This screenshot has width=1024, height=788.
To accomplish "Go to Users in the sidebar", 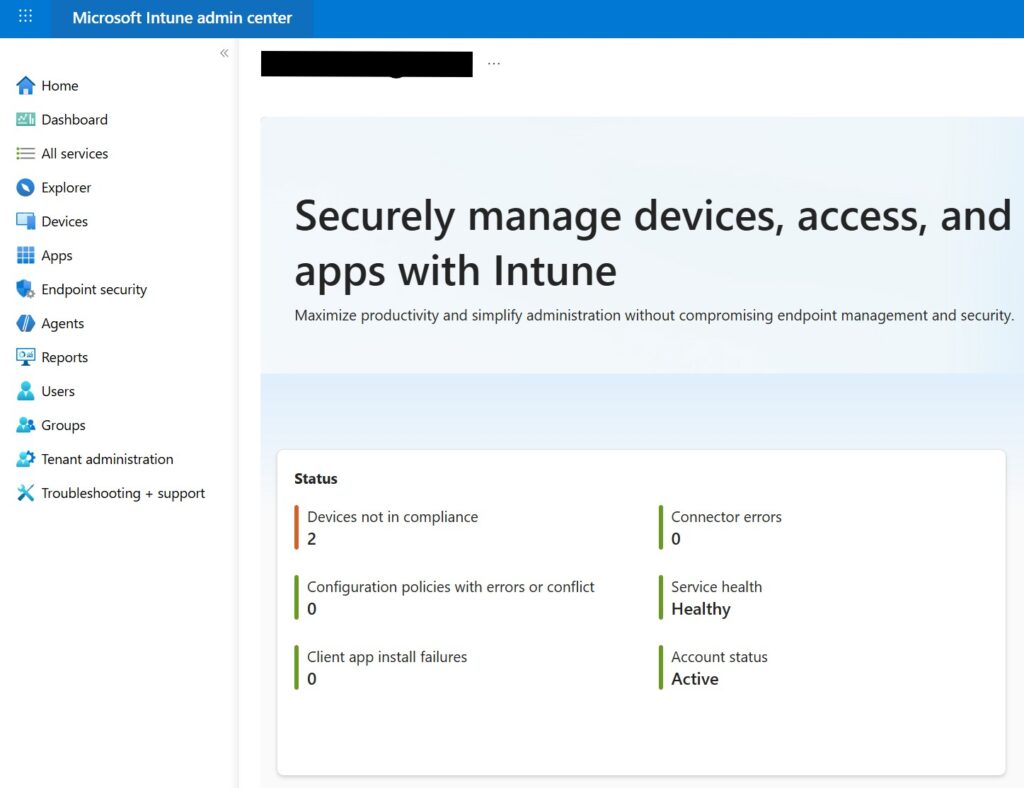I will (x=58, y=392).
